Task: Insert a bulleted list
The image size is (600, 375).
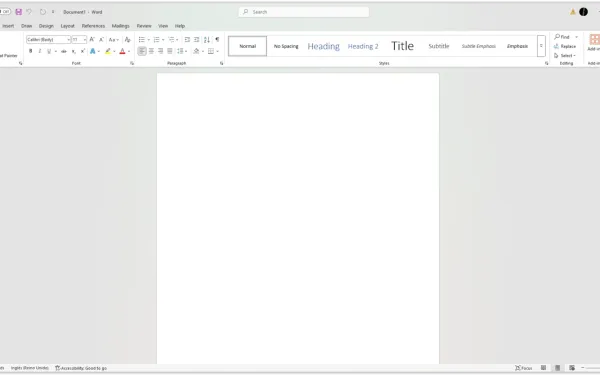Action: pyautogui.click(x=142, y=39)
